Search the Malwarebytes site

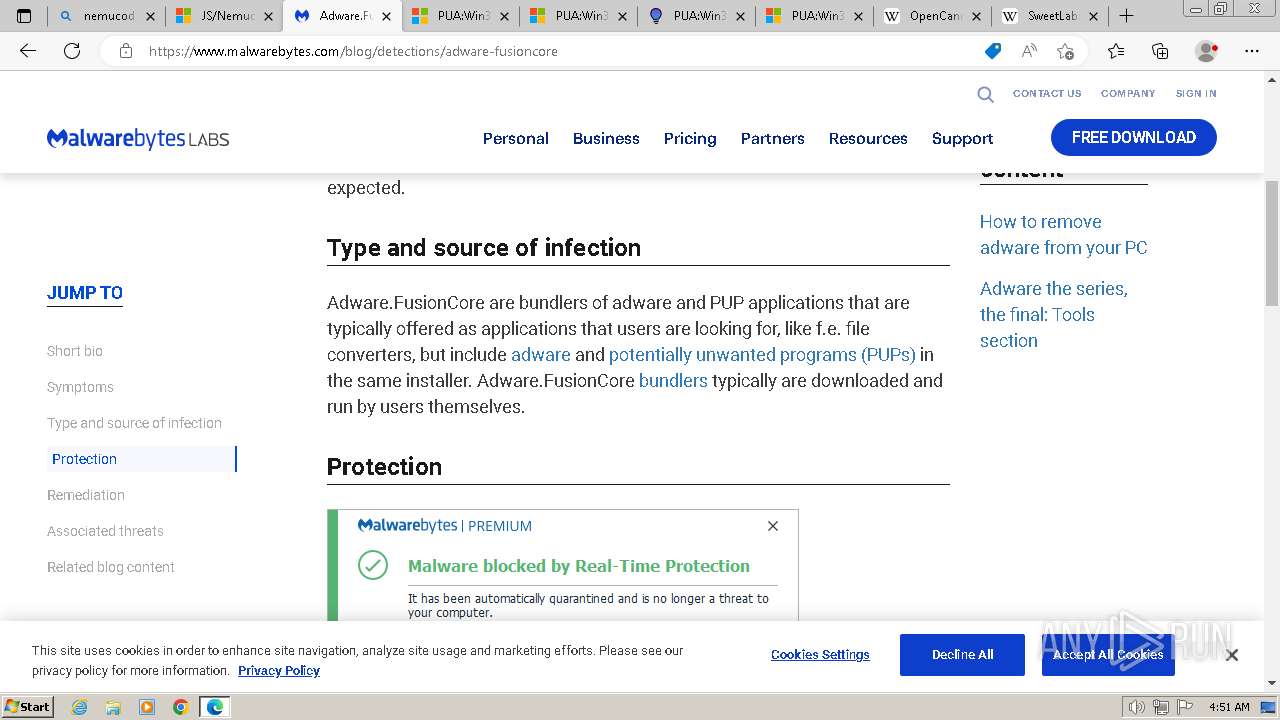(x=985, y=94)
